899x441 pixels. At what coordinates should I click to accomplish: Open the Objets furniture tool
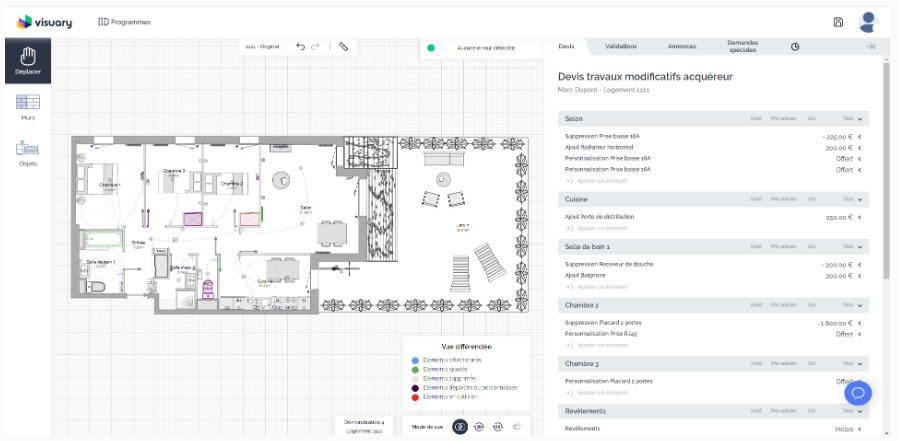pos(28,153)
